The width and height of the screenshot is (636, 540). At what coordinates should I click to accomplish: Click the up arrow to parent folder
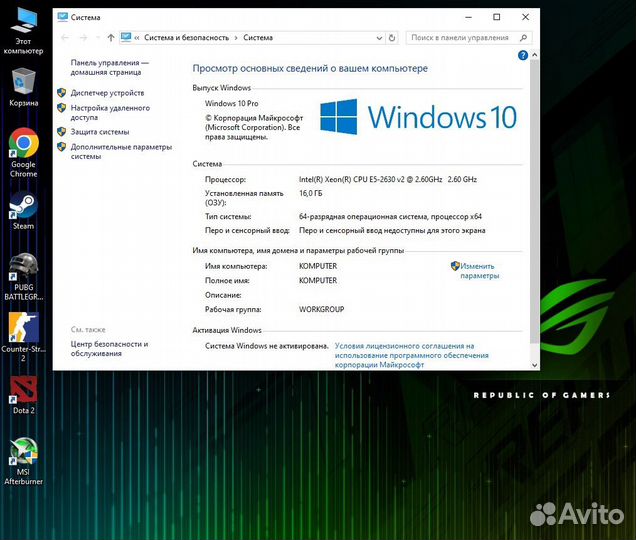(111, 38)
